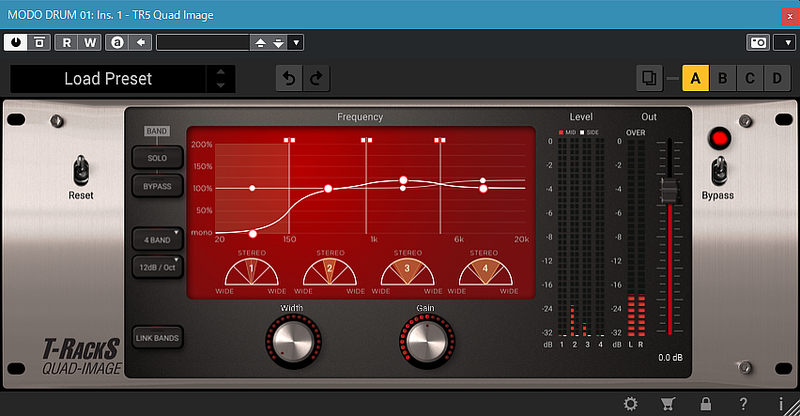Viewport: 800px width, 416px height.
Task: Open host preset management dropdown
Action: 296,43
